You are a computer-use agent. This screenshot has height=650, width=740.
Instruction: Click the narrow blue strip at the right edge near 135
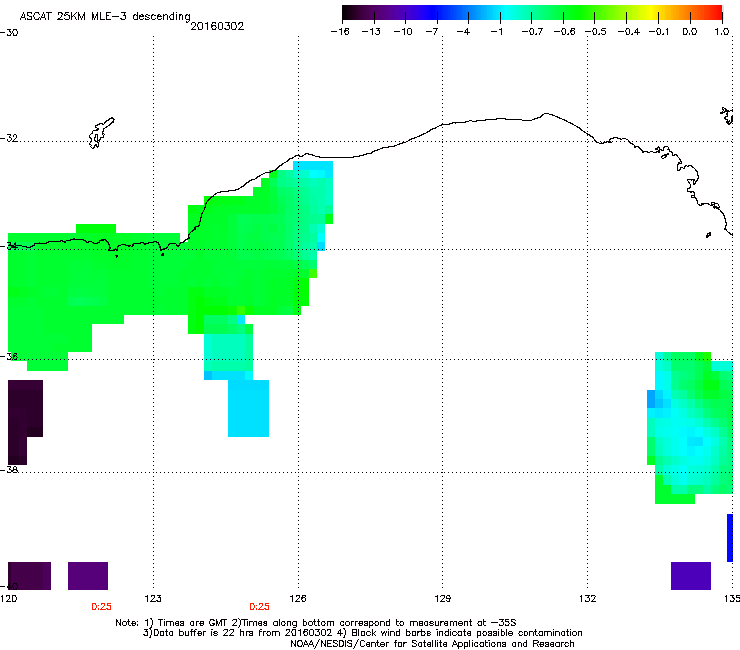(730, 538)
